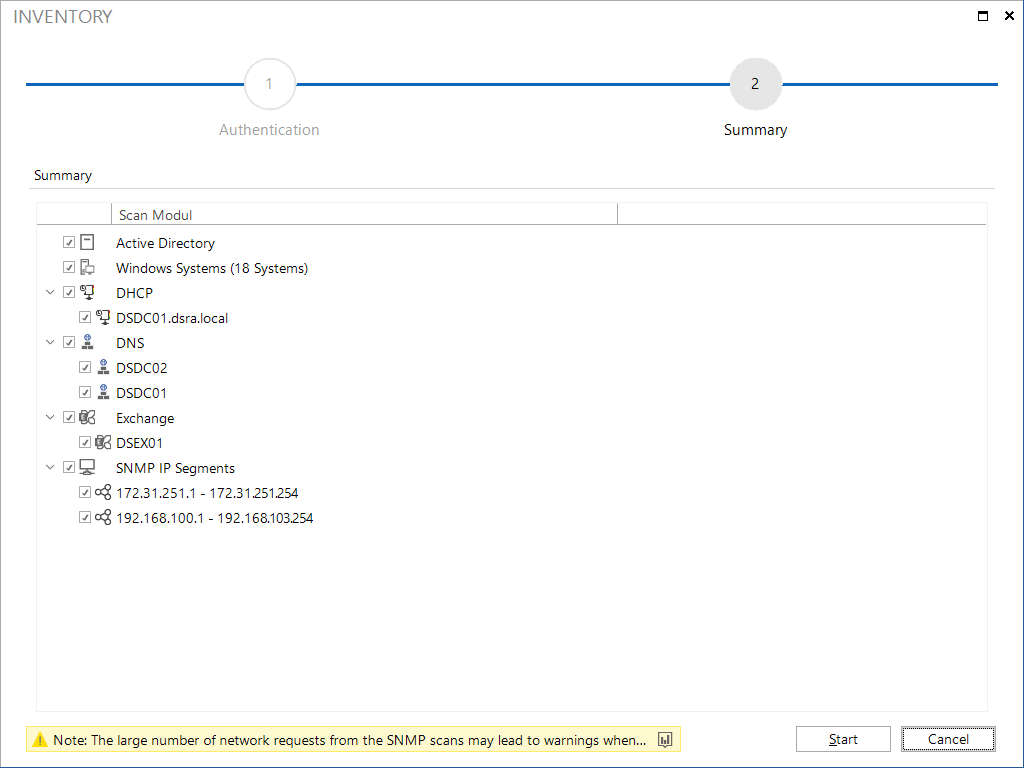Collapse the Exchange tree node

[x=50, y=417]
